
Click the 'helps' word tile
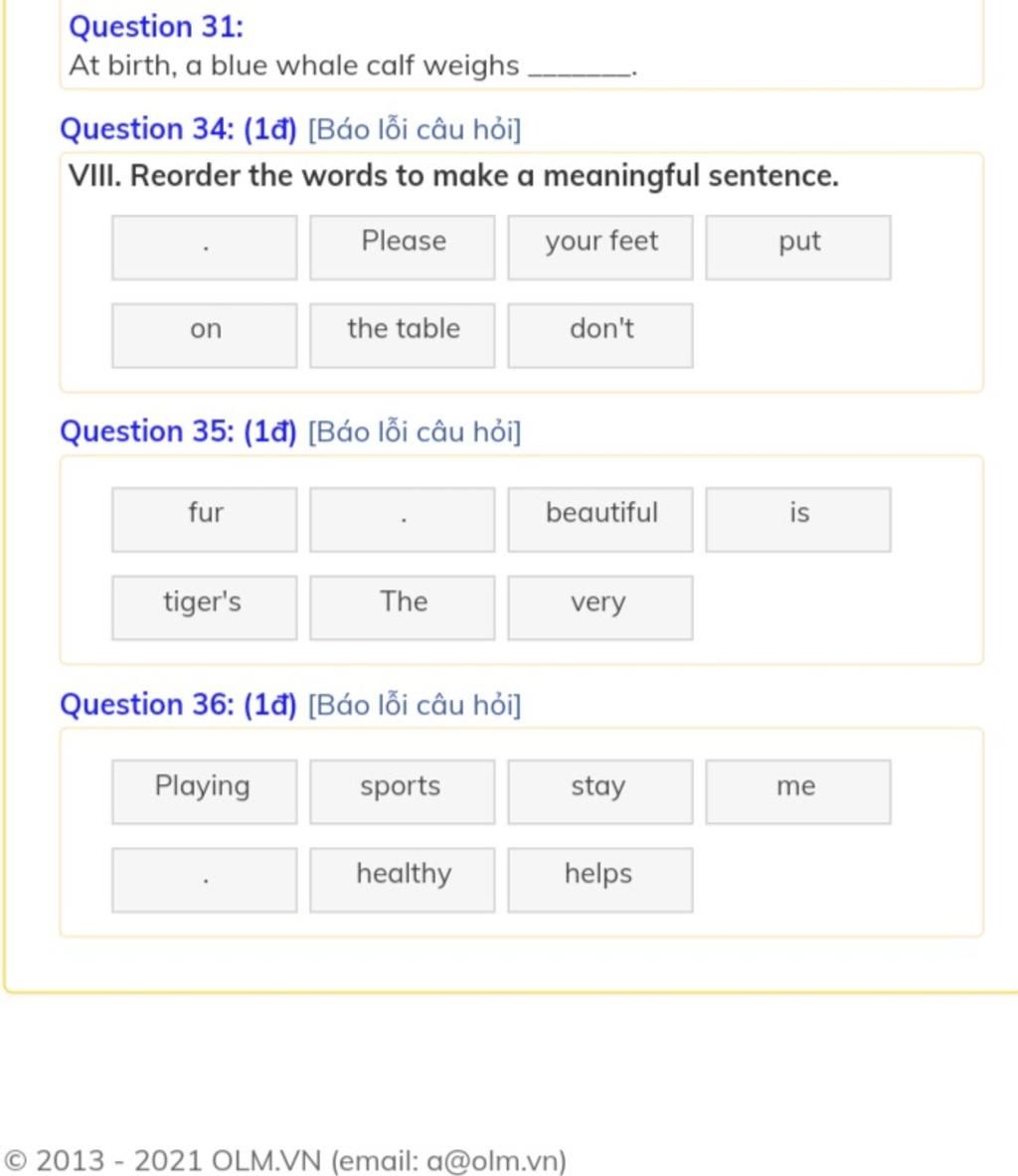[x=600, y=880]
